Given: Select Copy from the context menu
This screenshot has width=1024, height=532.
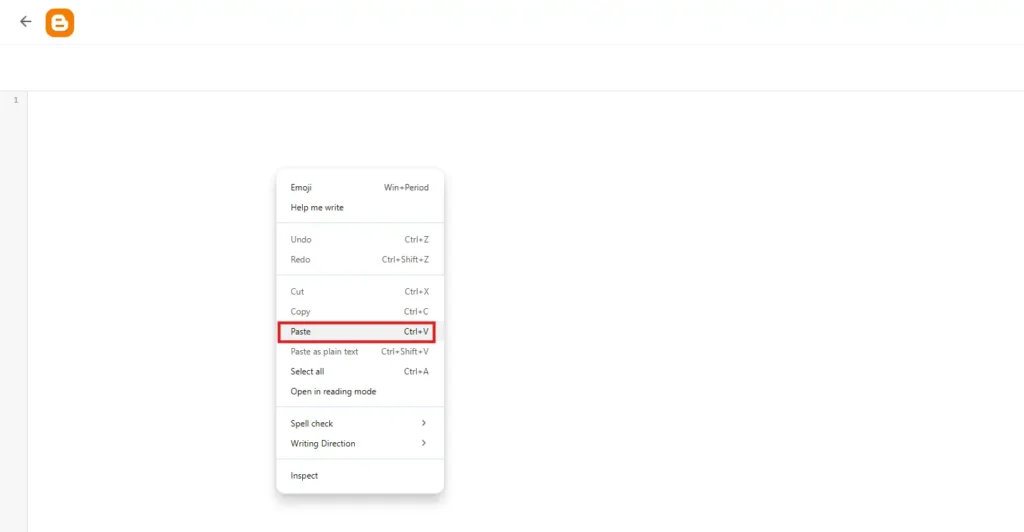Looking at the screenshot, I should [360, 312].
